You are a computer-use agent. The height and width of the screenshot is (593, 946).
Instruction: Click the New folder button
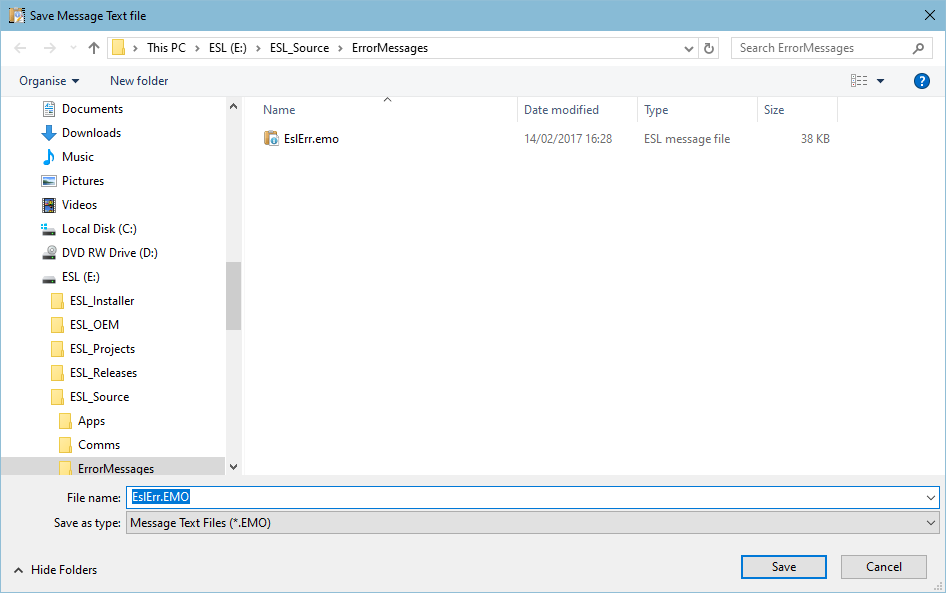pyautogui.click(x=139, y=81)
